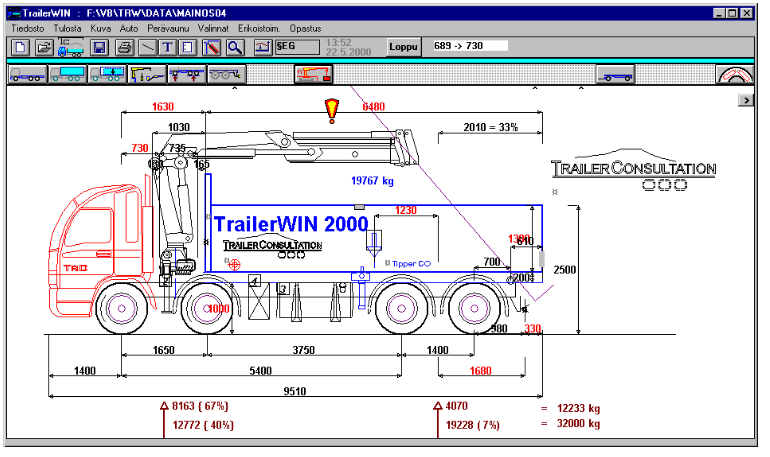This screenshot has width=770, height=457.
Task: Click the printer icon
Action: [x=124, y=47]
